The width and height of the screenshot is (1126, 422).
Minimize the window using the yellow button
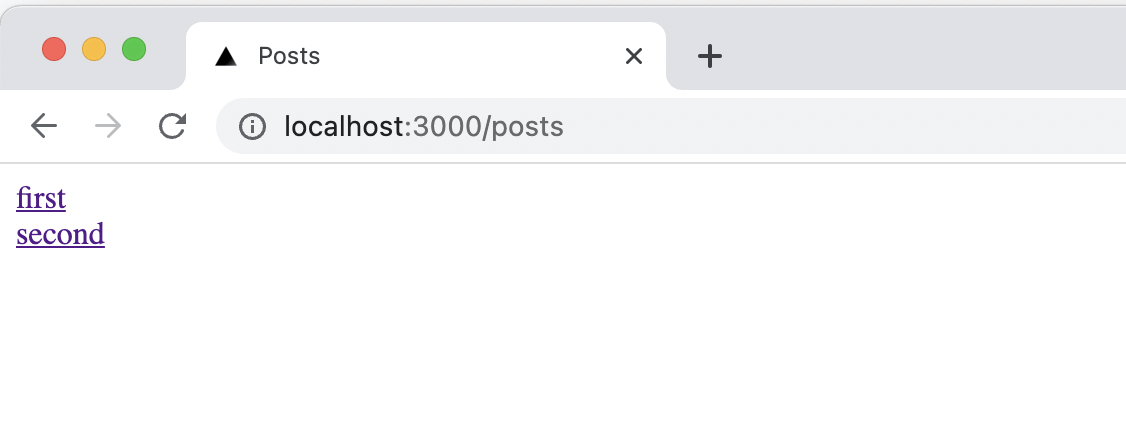[x=94, y=49]
